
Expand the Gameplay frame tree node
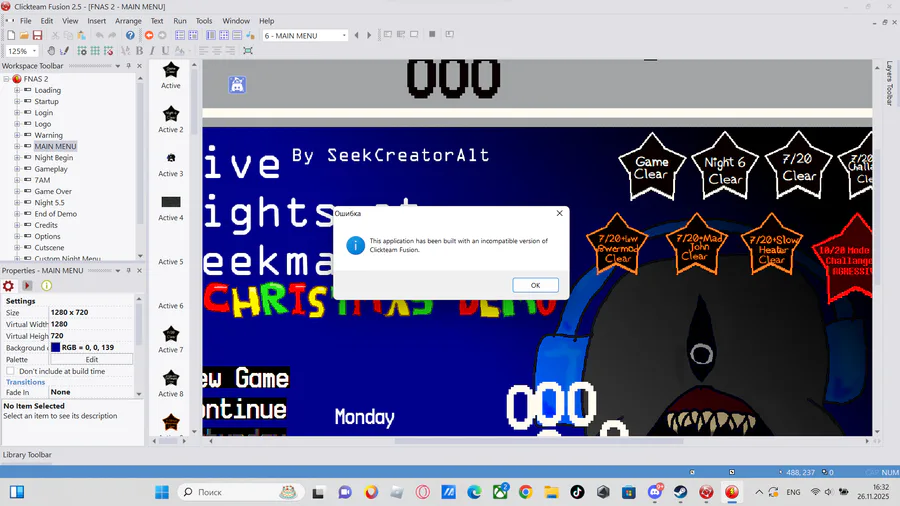[x=17, y=169]
